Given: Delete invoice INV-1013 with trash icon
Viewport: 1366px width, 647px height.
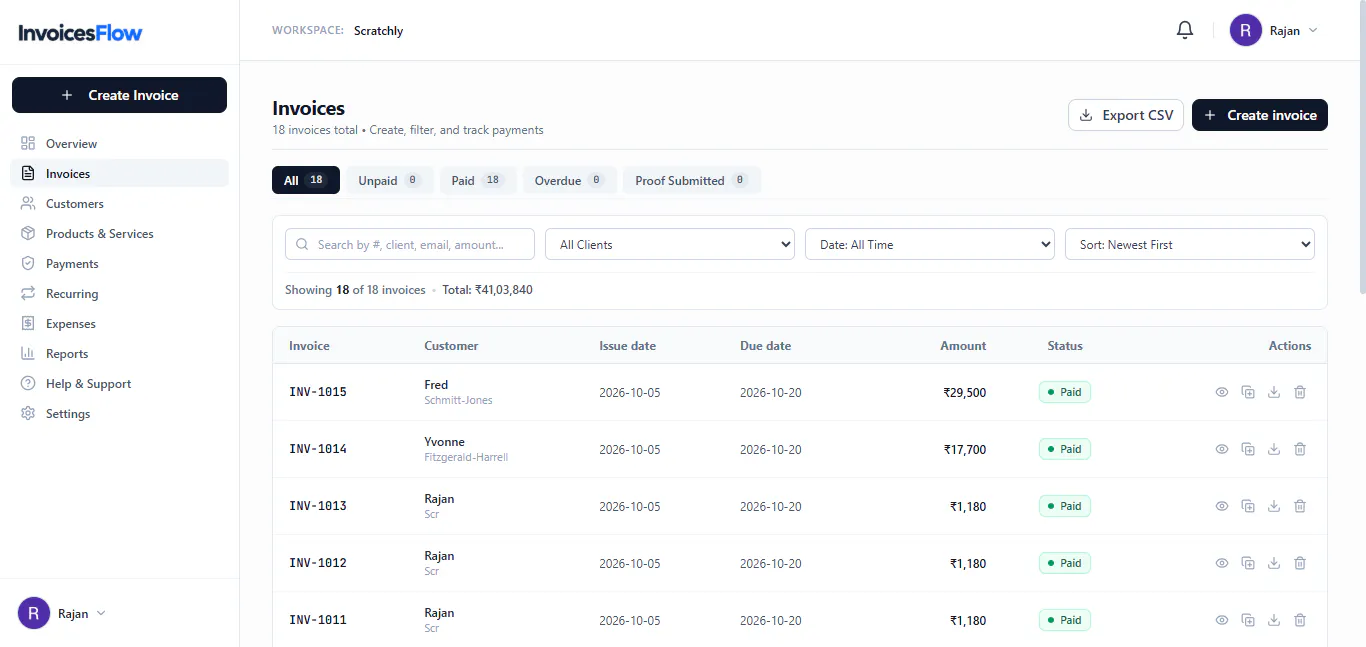Looking at the screenshot, I should pos(1300,506).
